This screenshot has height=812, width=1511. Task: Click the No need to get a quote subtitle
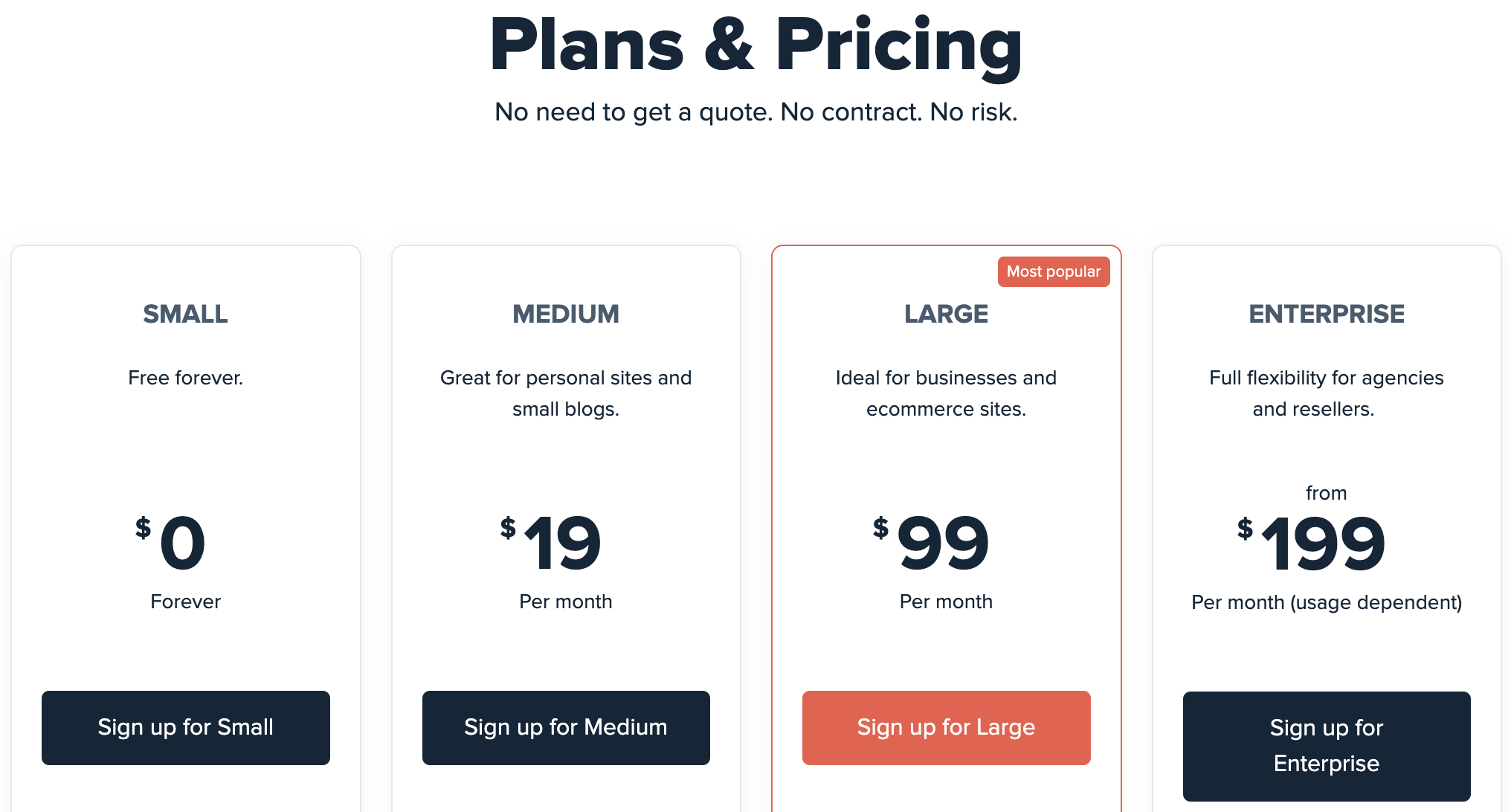756,112
